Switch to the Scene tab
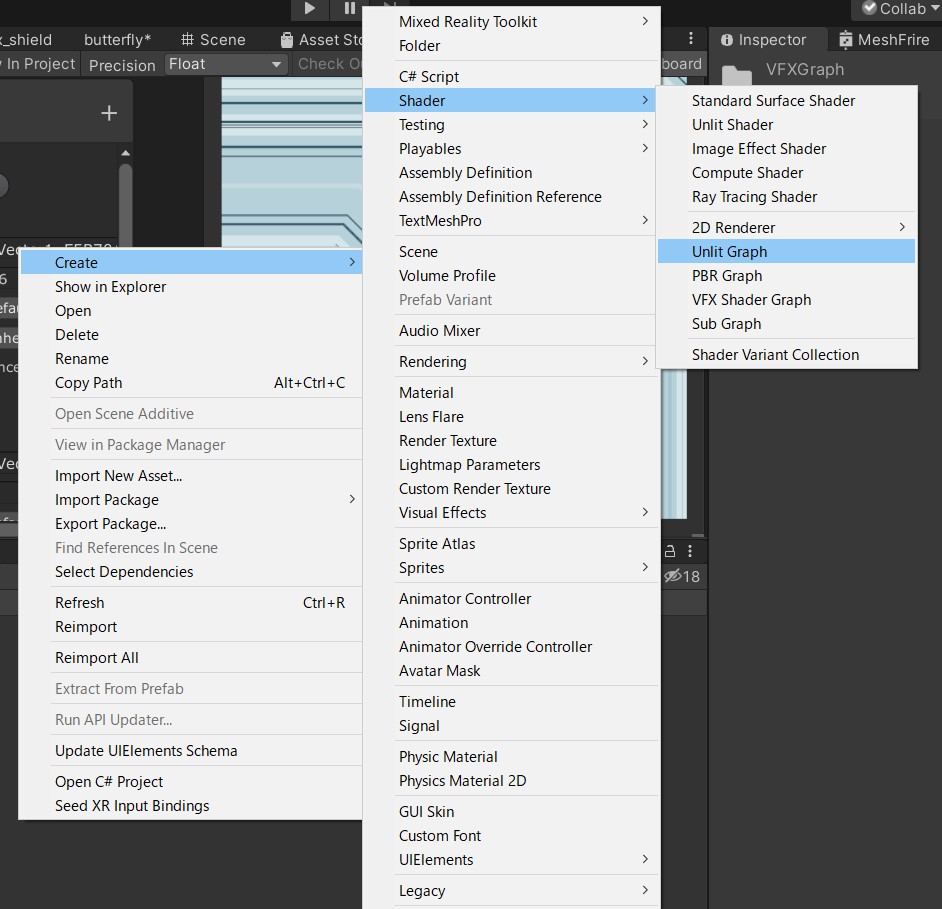Screen dimensions: 942x909 pos(213,40)
